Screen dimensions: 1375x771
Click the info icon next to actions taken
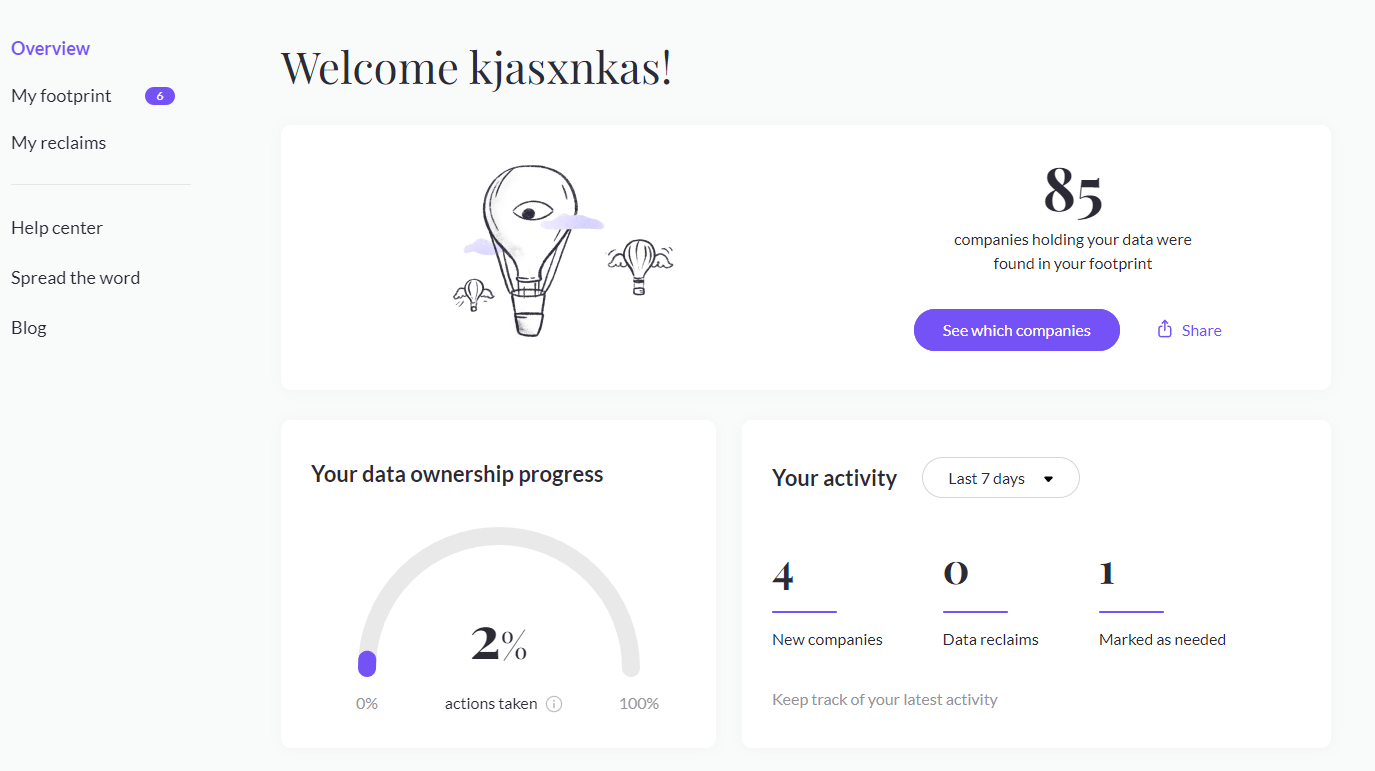tap(554, 704)
